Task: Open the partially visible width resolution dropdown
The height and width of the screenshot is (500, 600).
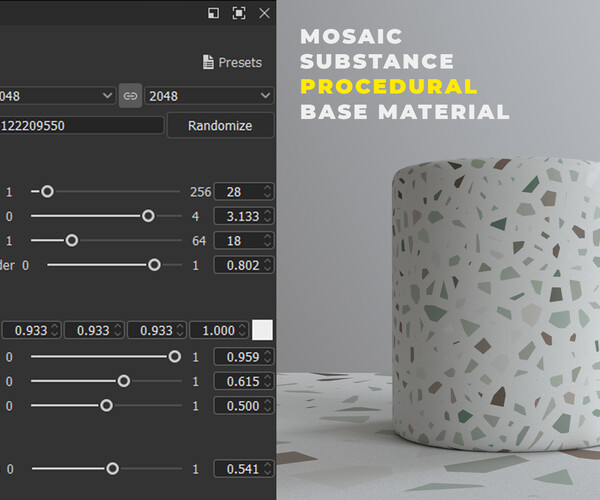Action: point(57,96)
